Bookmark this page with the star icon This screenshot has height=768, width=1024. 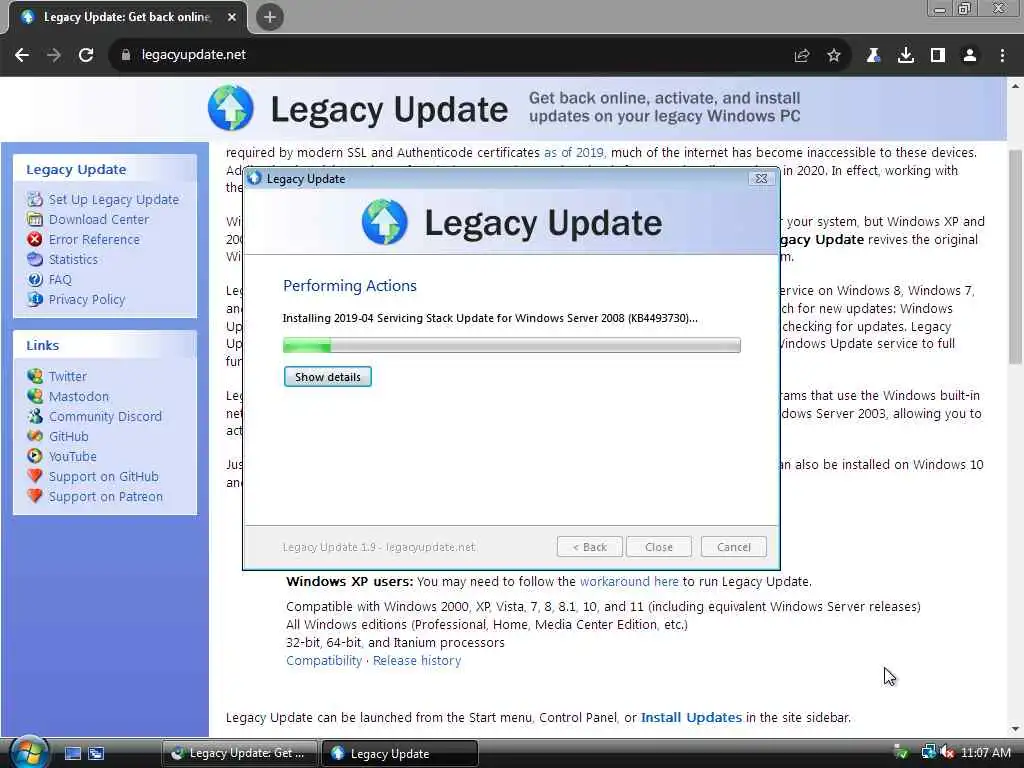833,56
